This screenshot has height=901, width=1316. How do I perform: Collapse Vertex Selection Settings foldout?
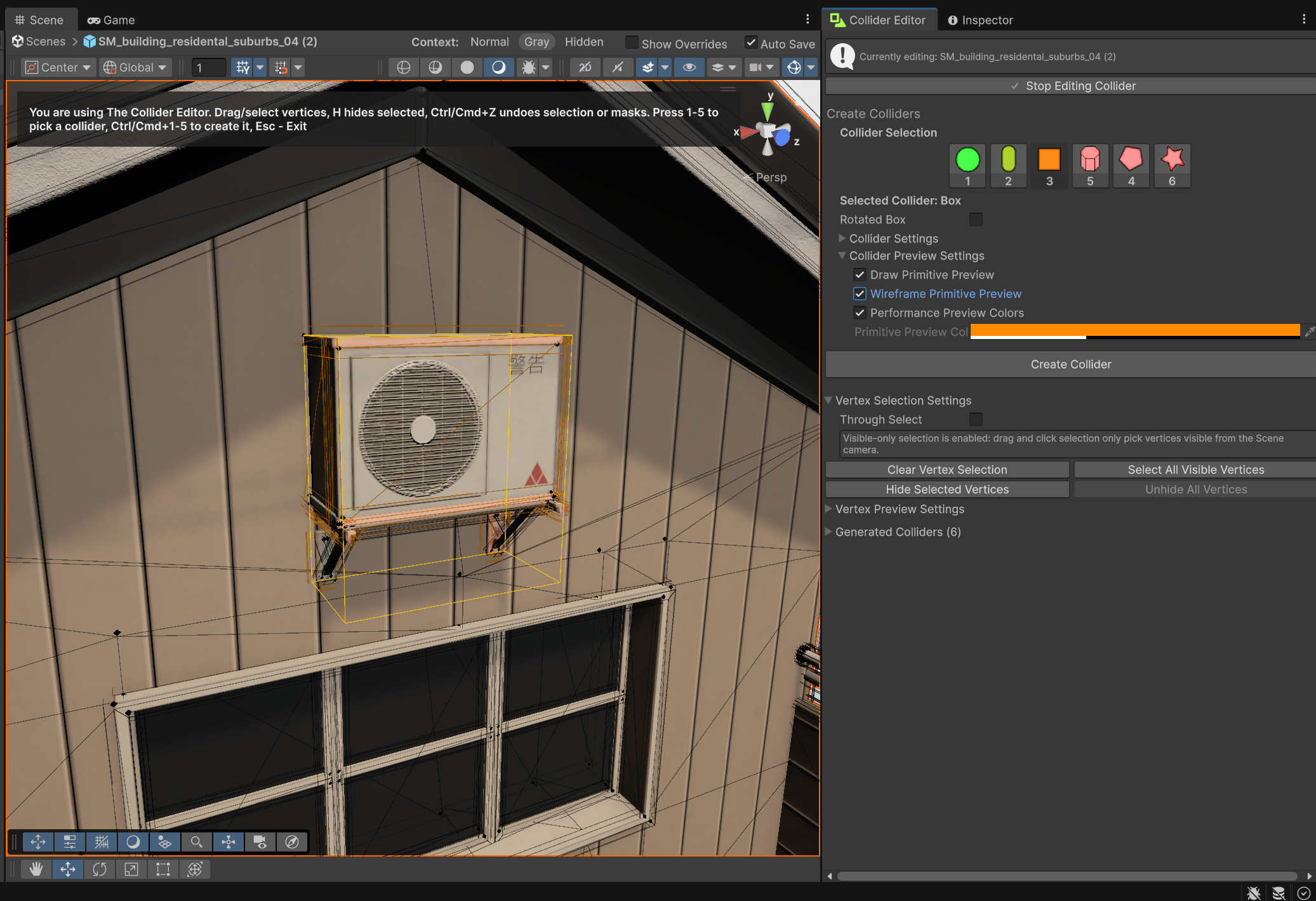tap(828, 401)
